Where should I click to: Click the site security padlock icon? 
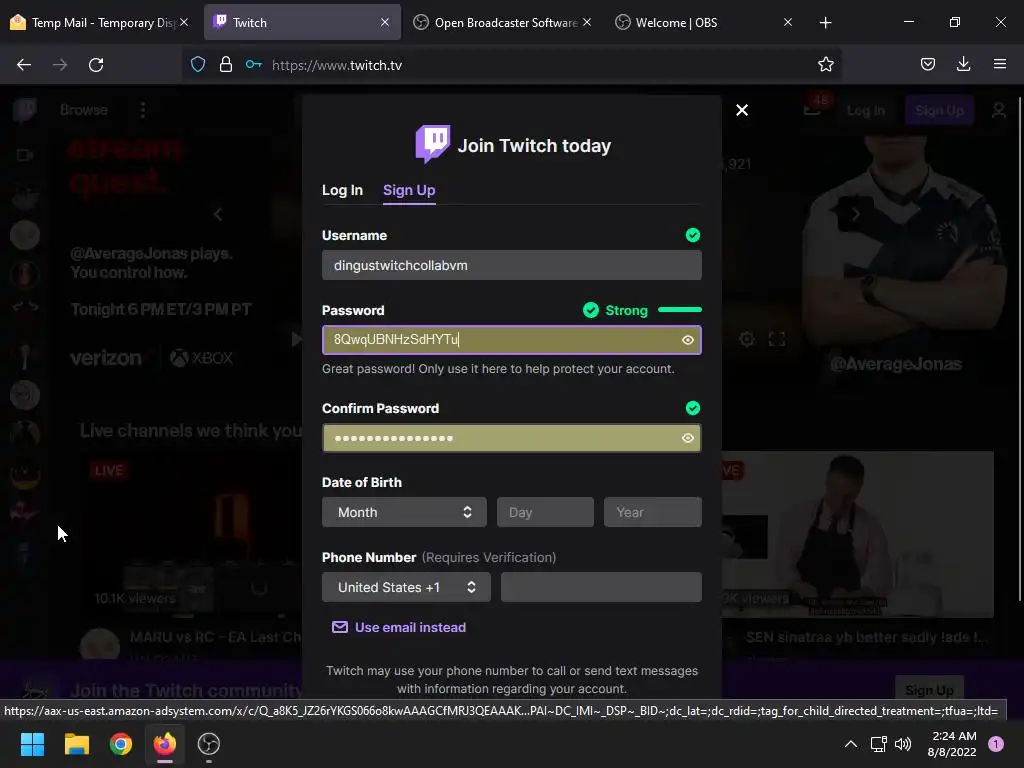pyautogui.click(x=226, y=64)
